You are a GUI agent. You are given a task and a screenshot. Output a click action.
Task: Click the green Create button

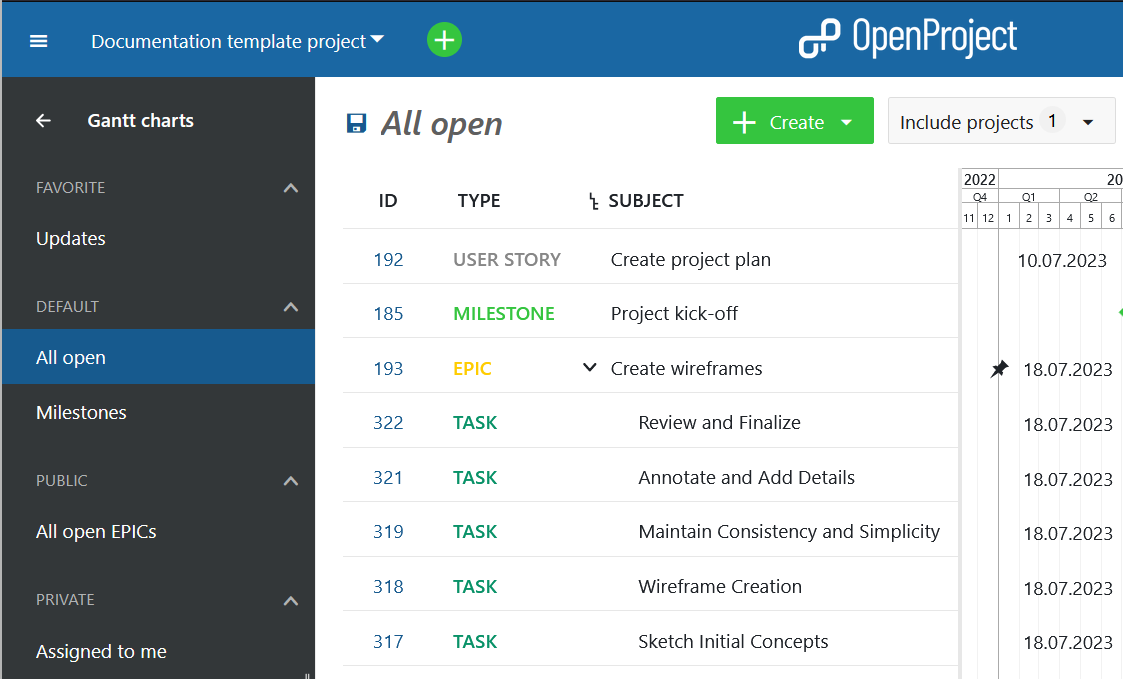pos(794,122)
